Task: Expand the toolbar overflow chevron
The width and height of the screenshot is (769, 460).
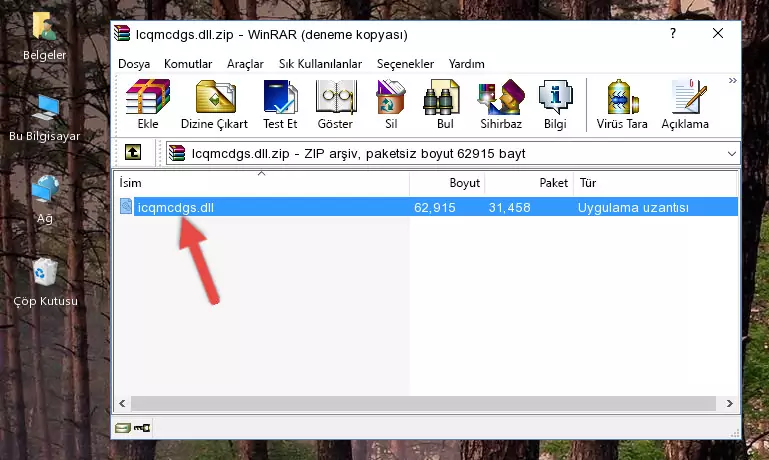Action: [732, 80]
